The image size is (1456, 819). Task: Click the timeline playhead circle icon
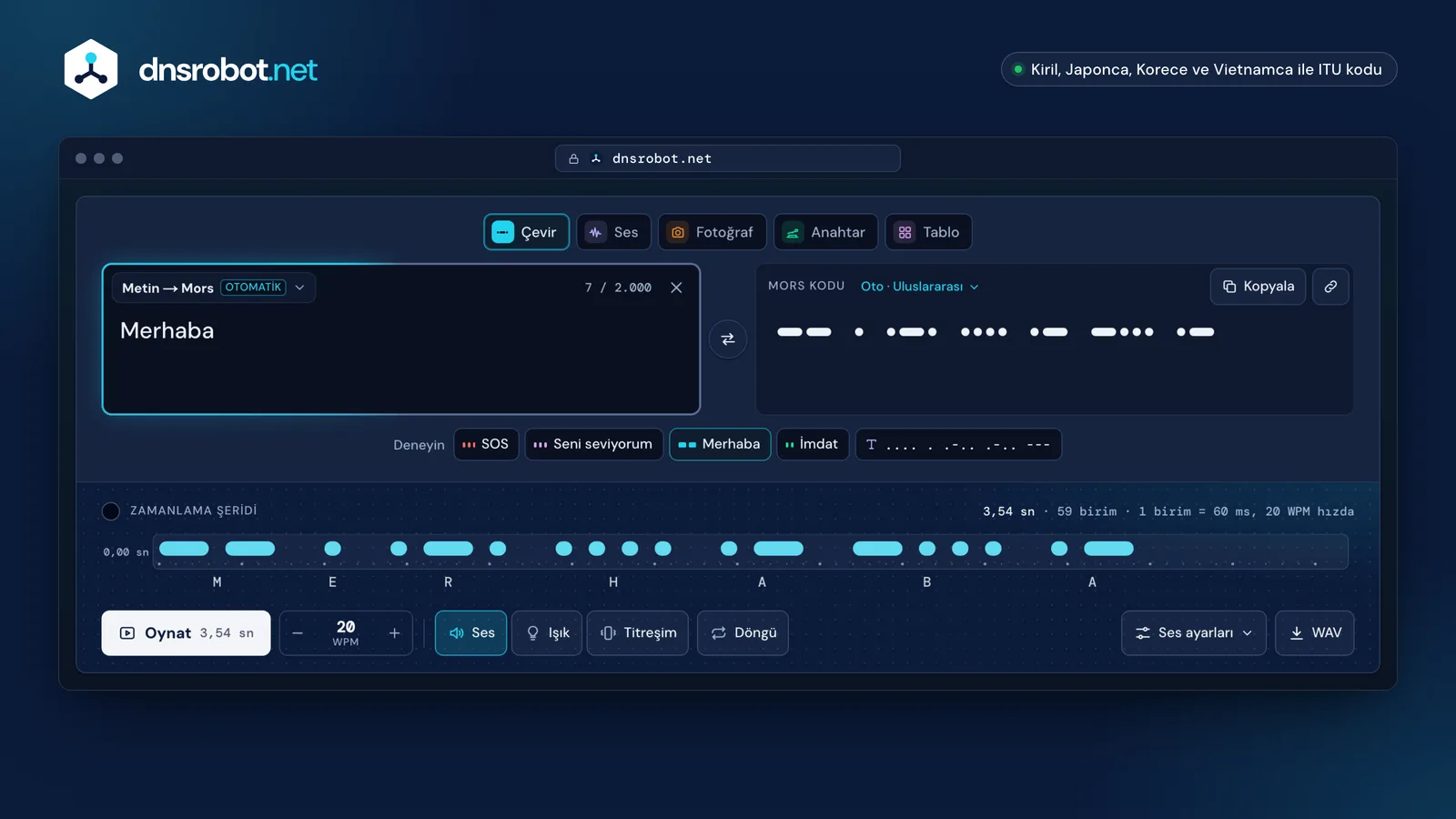(x=111, y=511)
